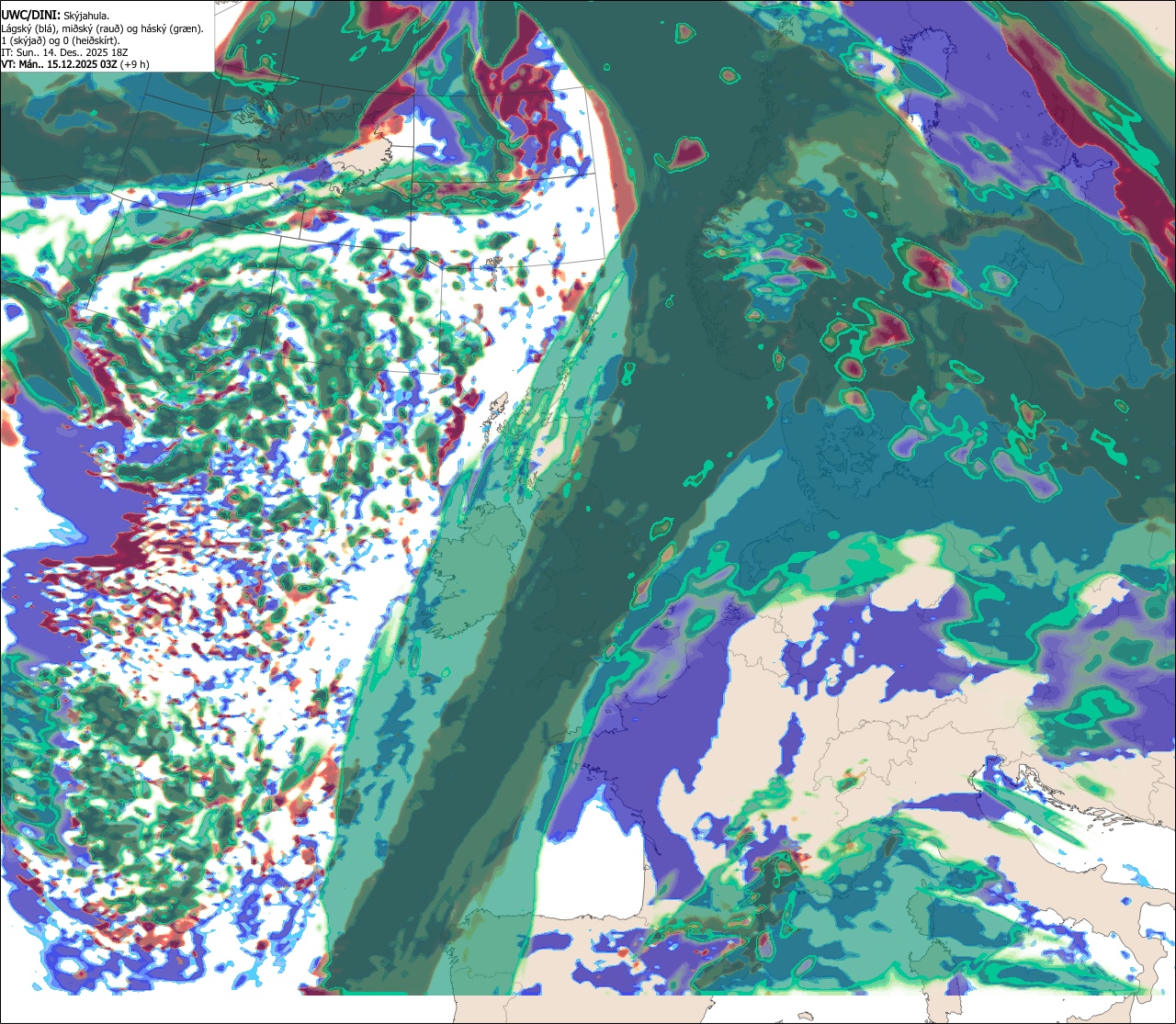Viewport: 1176px width, 1024px height.
Task: Click the '1 (skýjað) og 0 (heiðskírt).' legend line
Action: pyautogui.click(x=61, y=40)
